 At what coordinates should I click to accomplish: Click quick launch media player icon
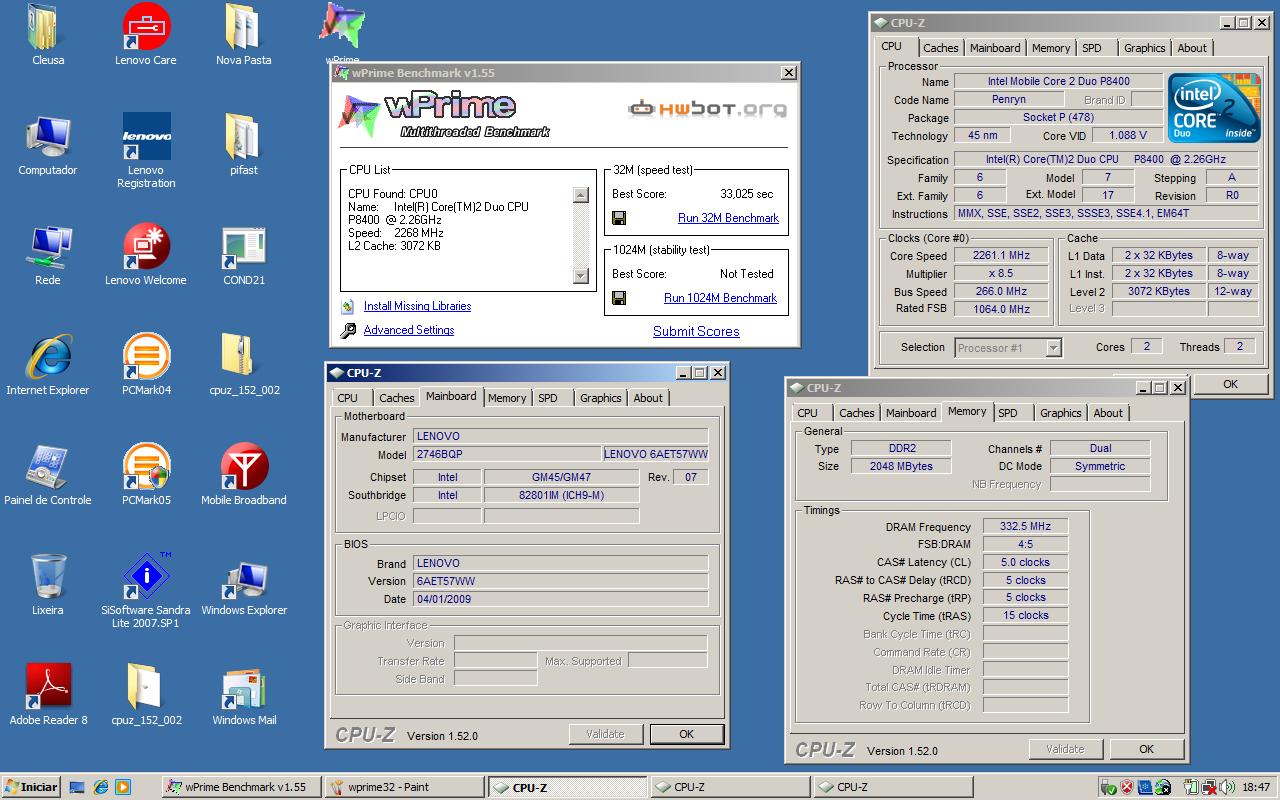tap(122, 787)
